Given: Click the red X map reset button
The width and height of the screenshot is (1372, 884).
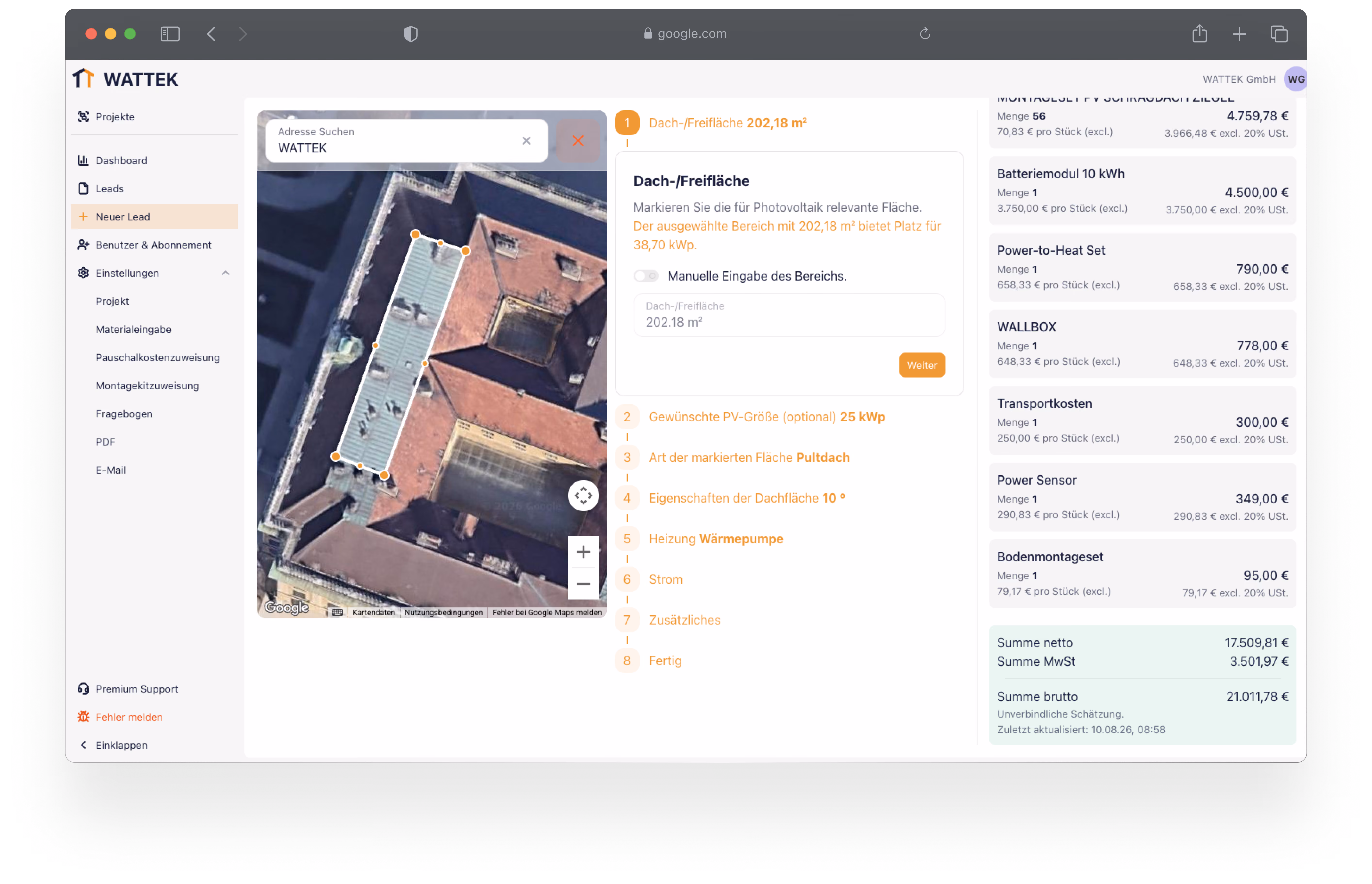Looking at the screenshot, I should tap(578, 141).
